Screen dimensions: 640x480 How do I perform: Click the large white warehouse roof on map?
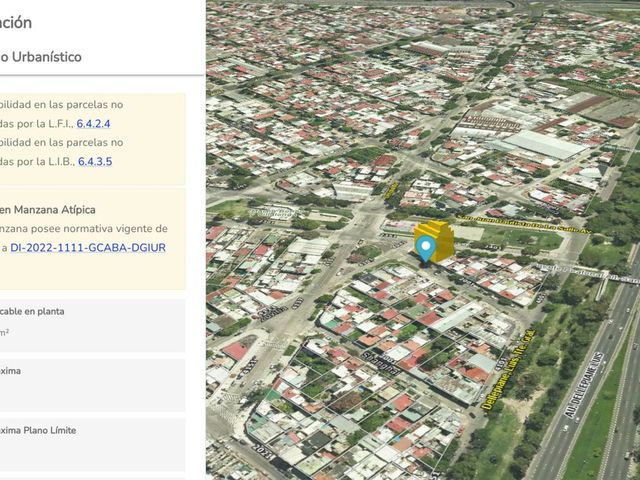544,144
